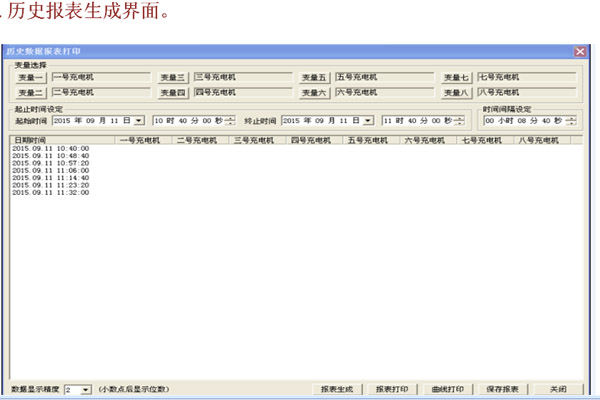Open the start date dropdown calendar
Screen dimensions: 600x400
[139, 120]
